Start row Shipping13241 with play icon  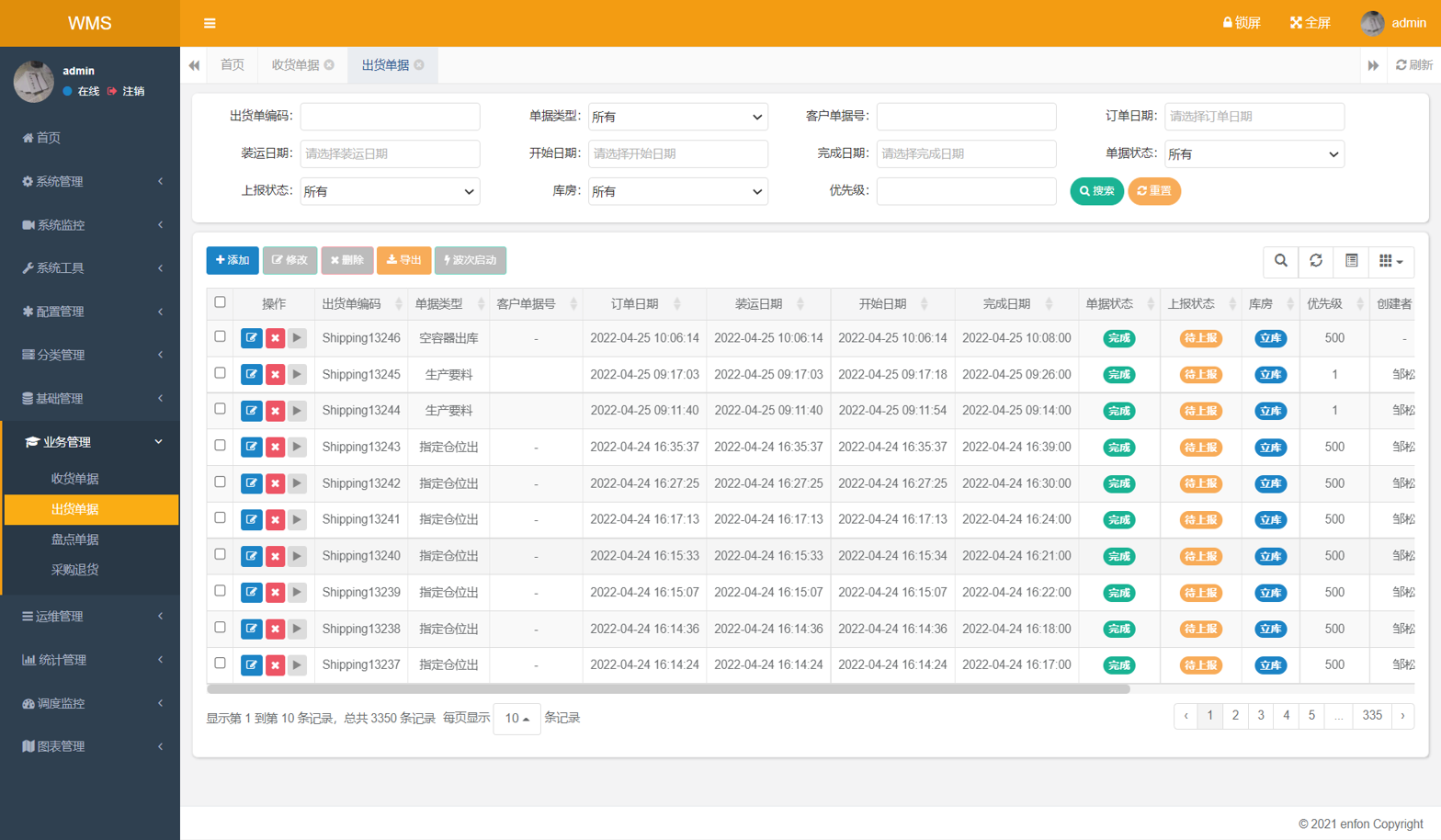pos(297,520)
